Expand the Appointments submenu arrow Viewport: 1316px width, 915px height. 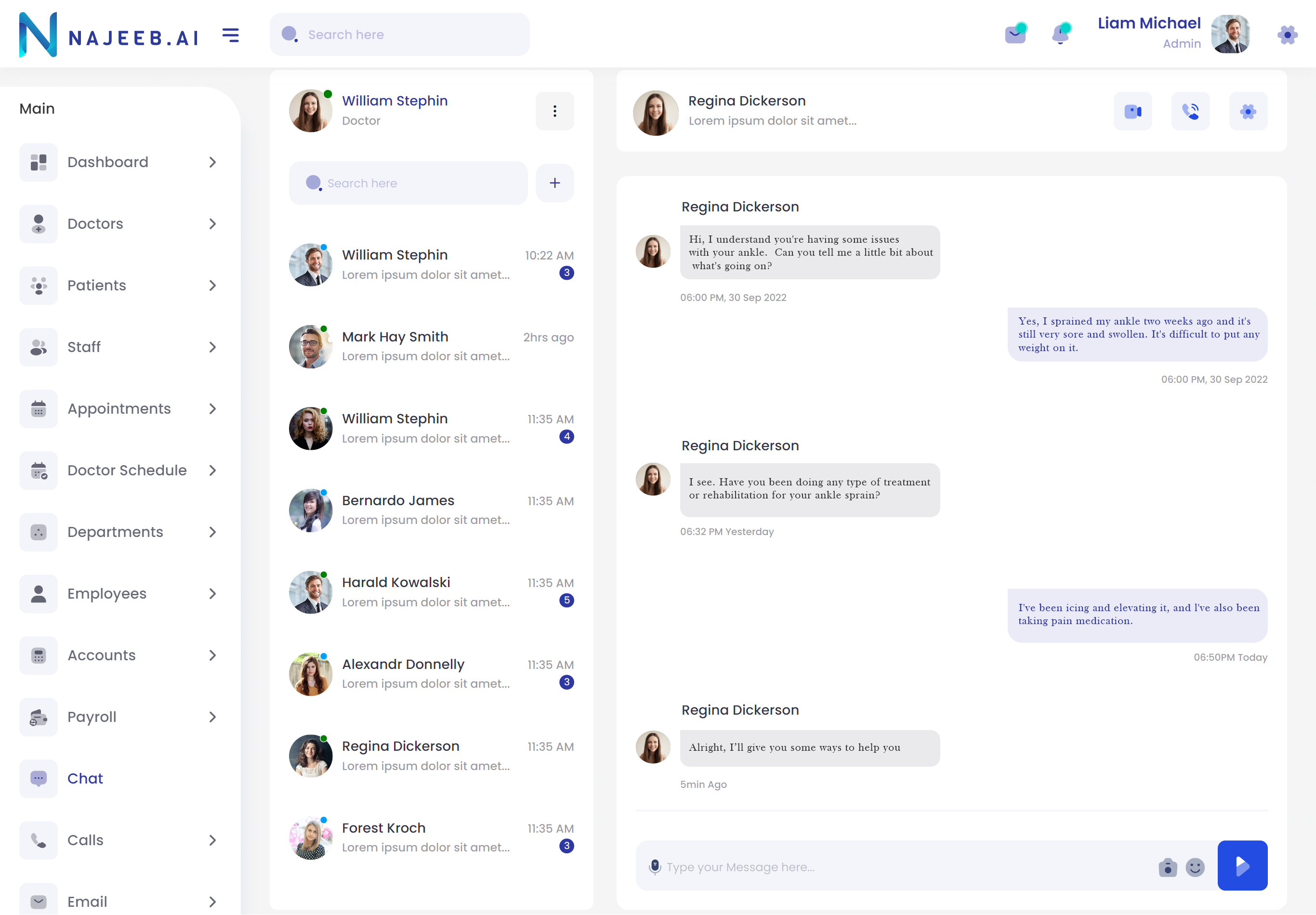[x=212, y=408]
